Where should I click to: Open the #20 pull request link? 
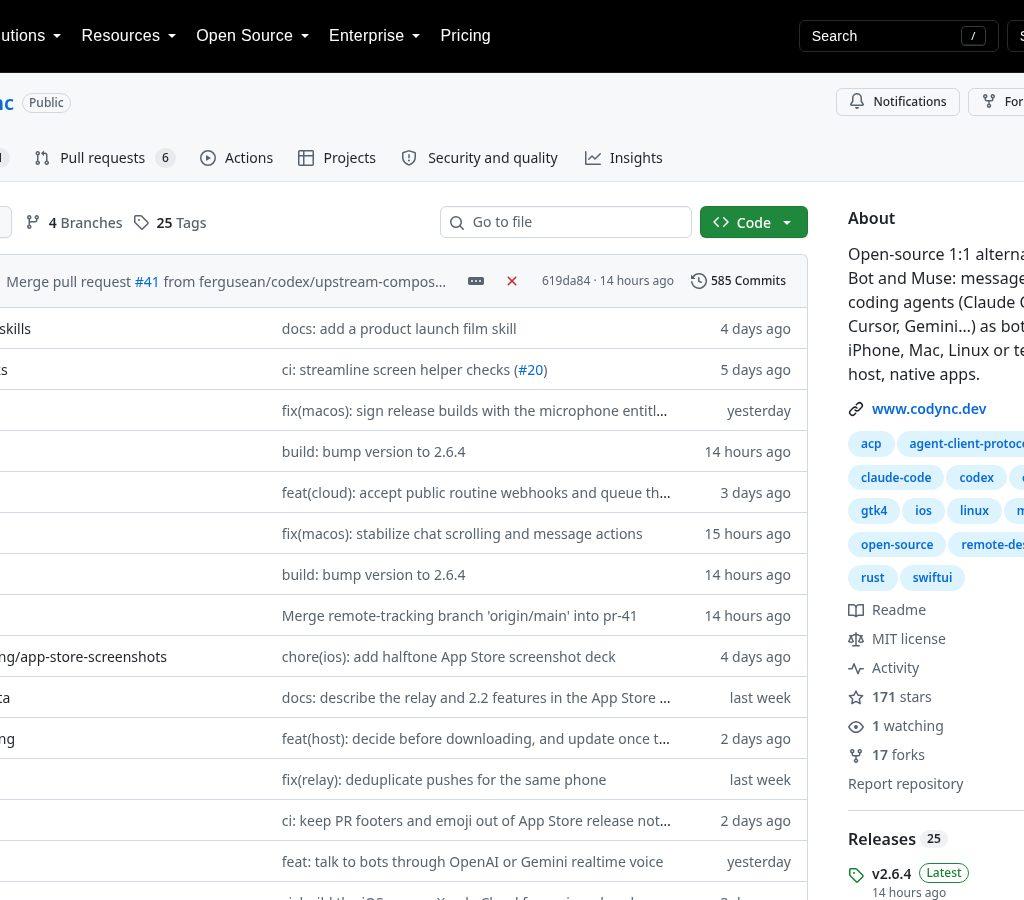click(x=531, y=370)
